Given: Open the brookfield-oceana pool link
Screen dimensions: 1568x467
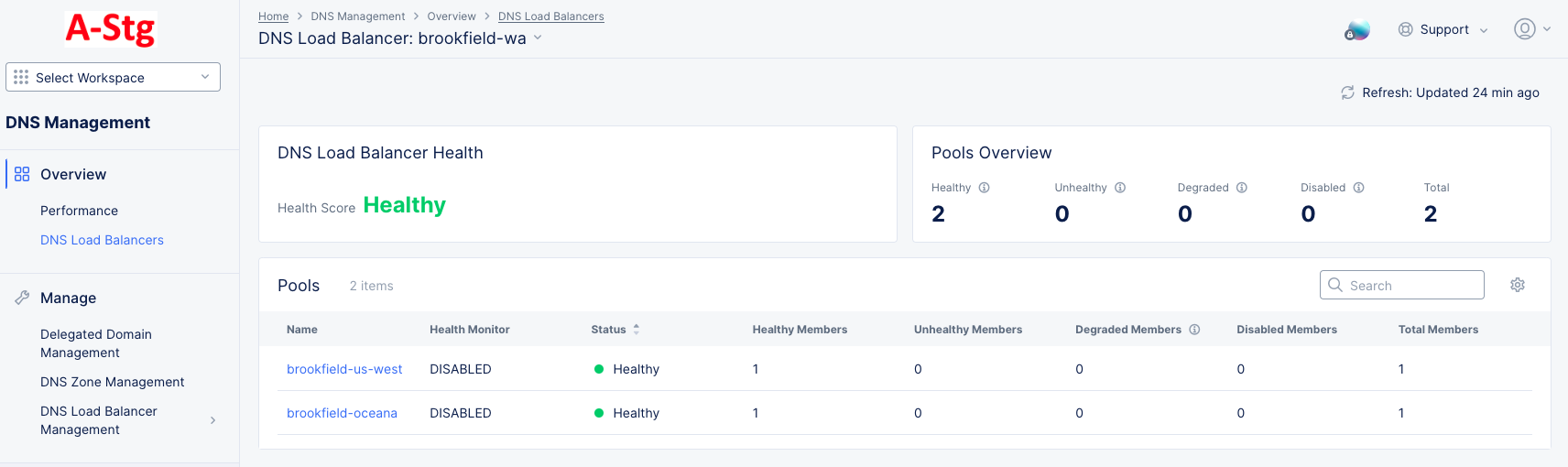Looking at the screenshot, I should click(342, 413).
